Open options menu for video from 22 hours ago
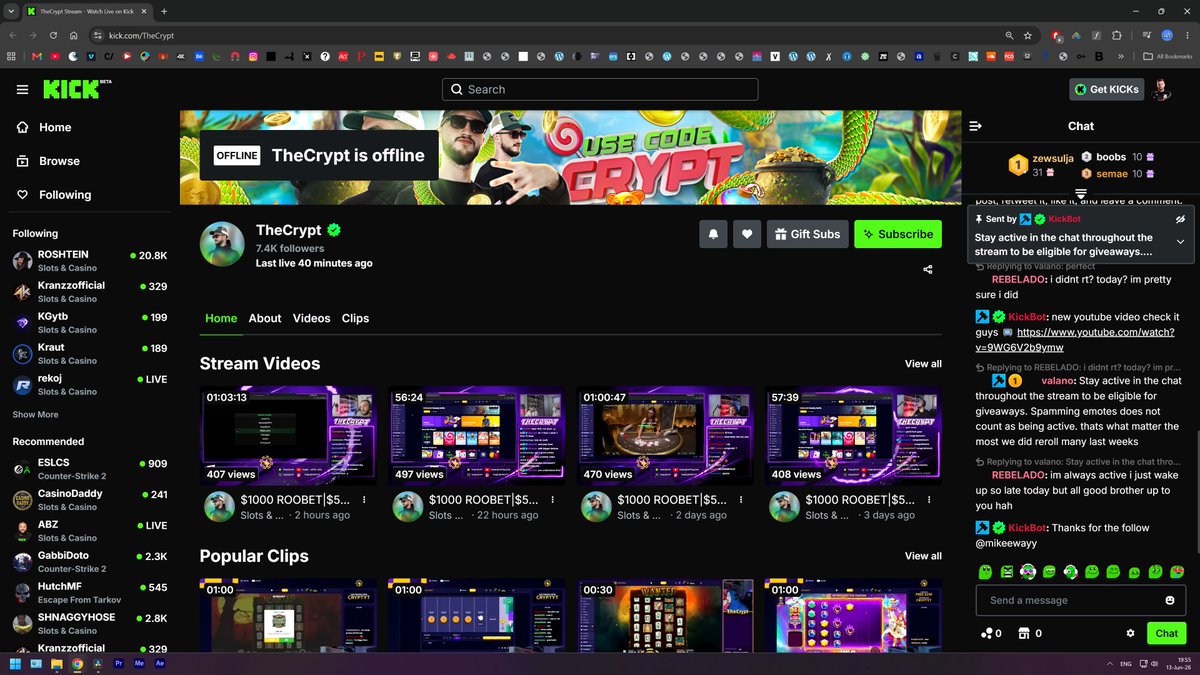This screenshot has height=675, width=1200. tap(552, 500)
